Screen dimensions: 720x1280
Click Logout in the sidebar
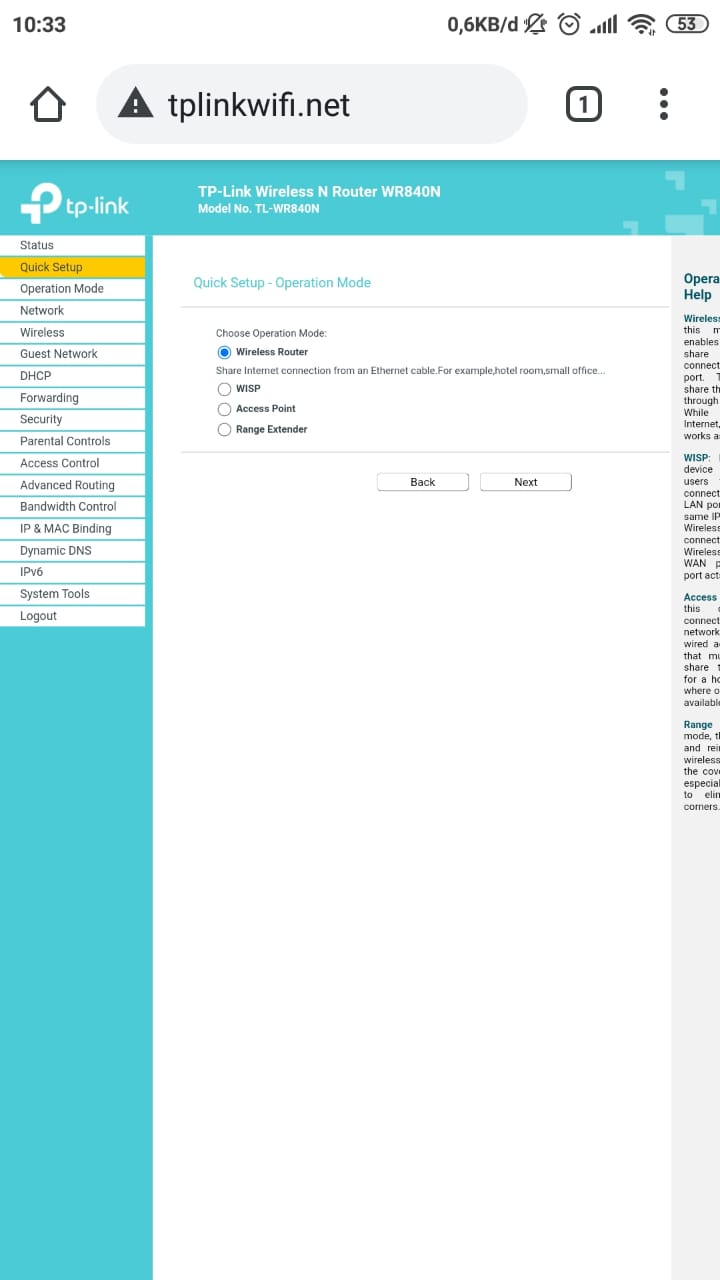coord(72,616)
